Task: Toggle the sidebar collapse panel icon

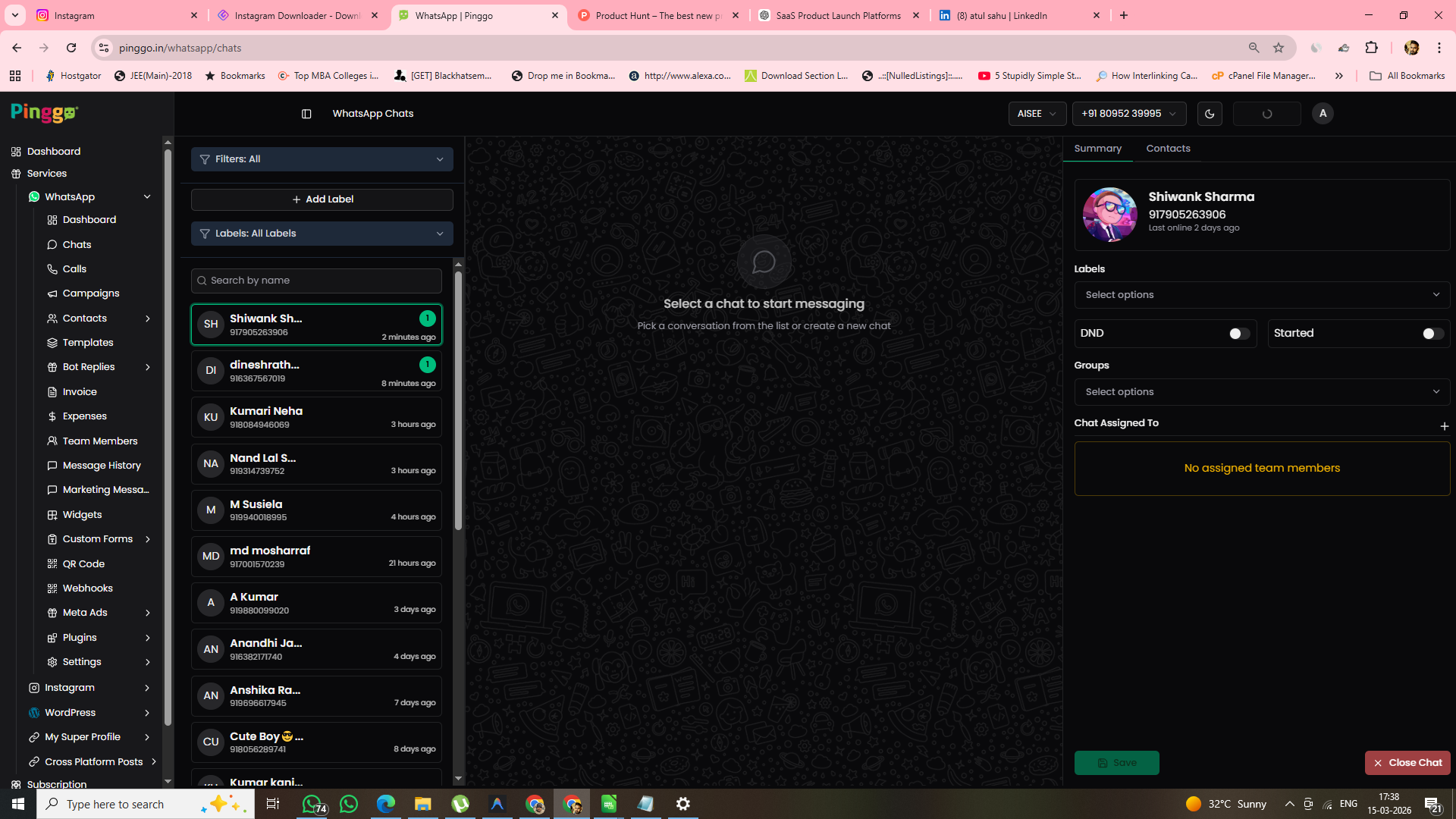Action: [x=306, y=114]
